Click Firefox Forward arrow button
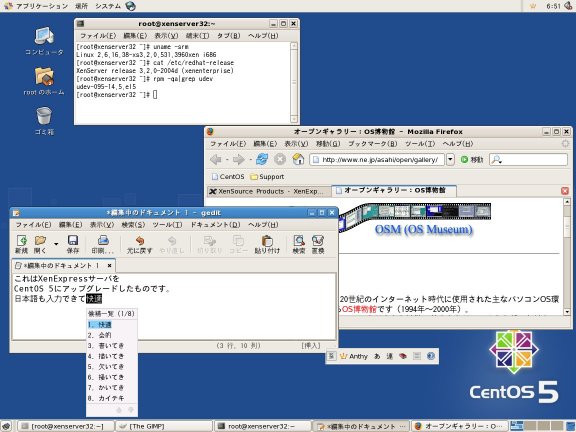Image resolution: width=576 pixels, height=432 pixels. (x=239, y=159)
